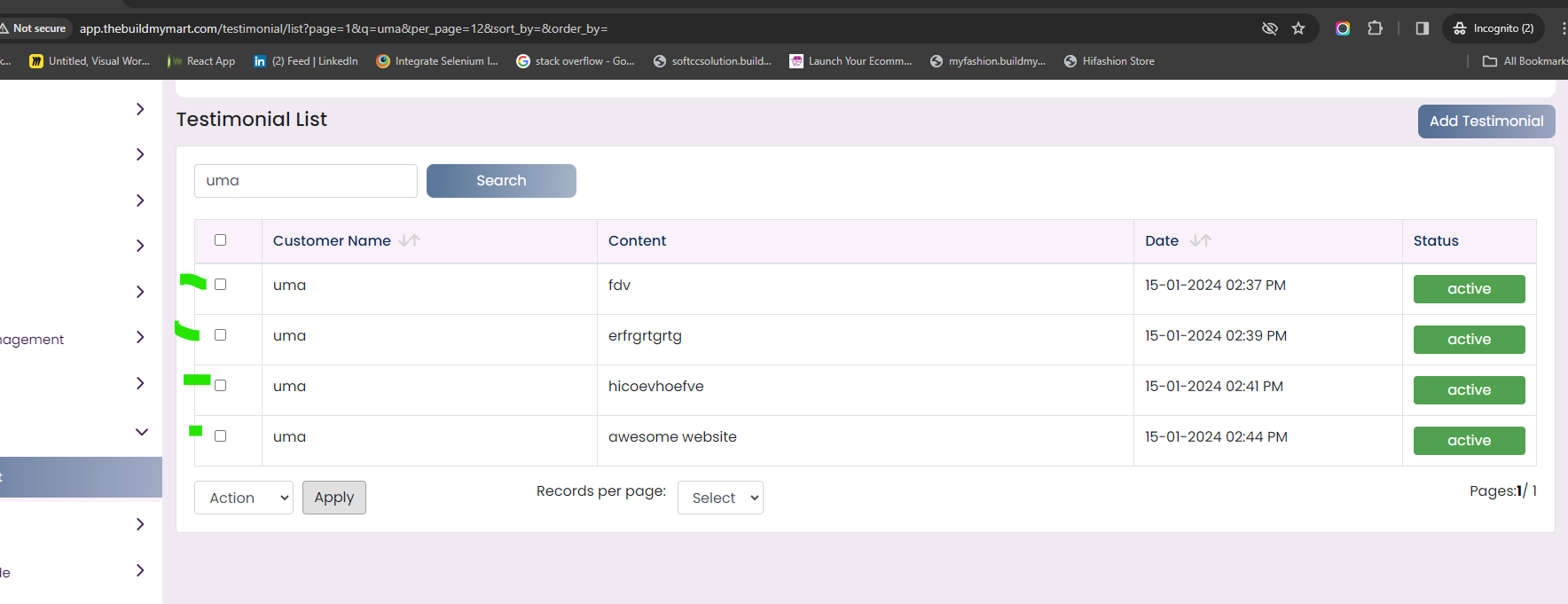Toggle the browser side panel icon

1423,28
